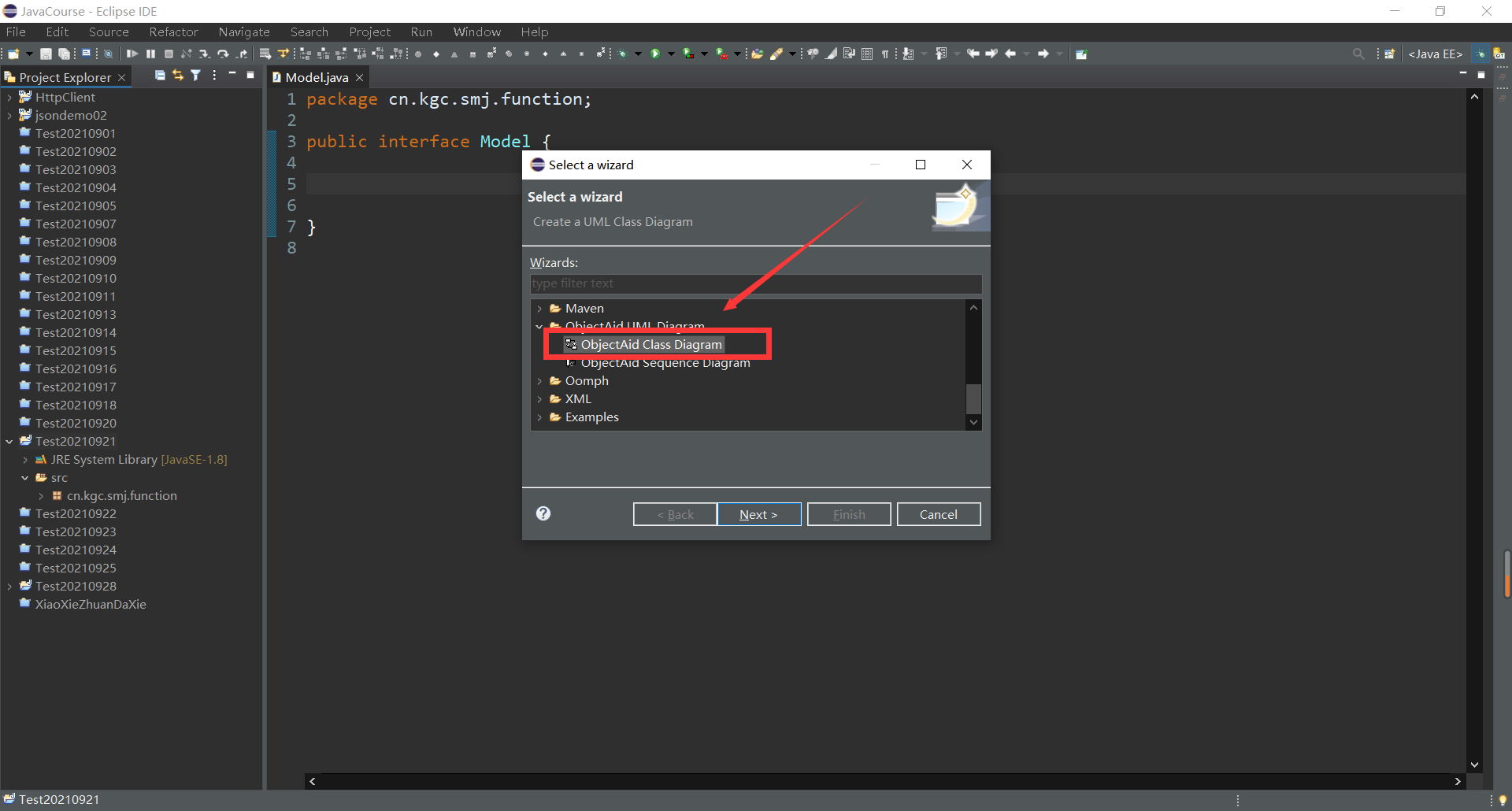Image resolution: width=1512 pixels, height=811 pixels.
Task: Click the editor scroll down arrow
Action: 1474,765
